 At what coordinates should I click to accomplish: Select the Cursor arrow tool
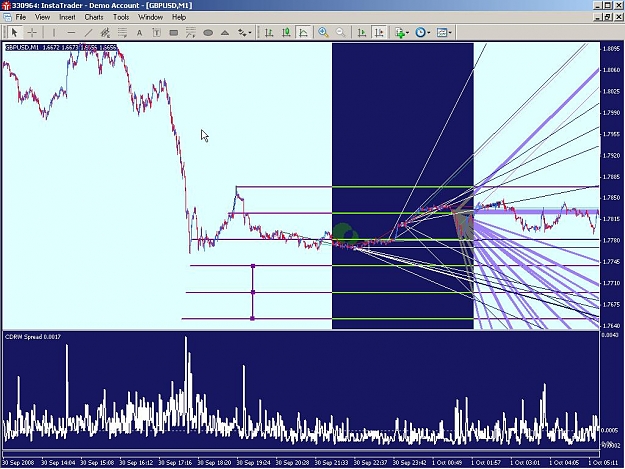click(x=14, y=32)
